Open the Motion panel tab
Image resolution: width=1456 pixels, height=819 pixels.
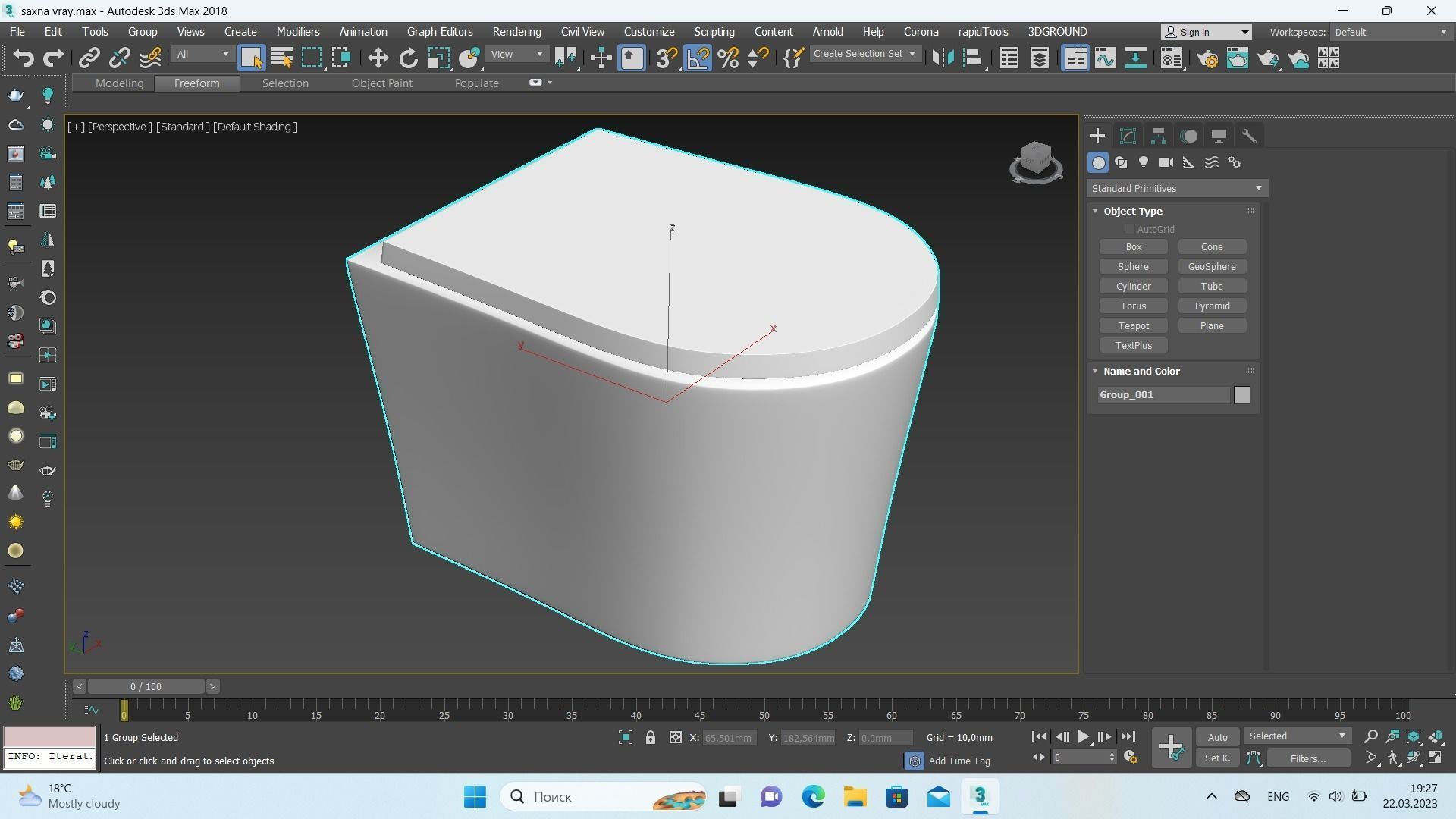click(x=1188, y=136)
